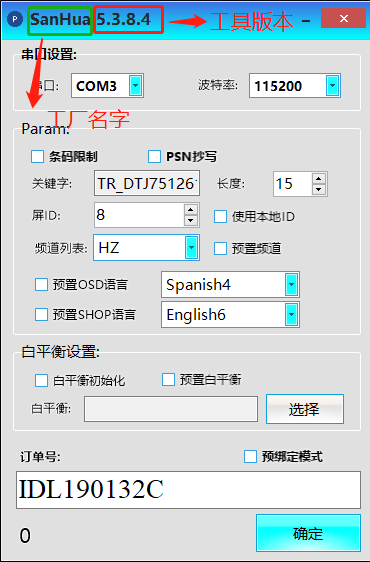Image resolution: width=370 pixels, height=562 pixels.
Task: Enable the PSN抄写 checkbox
Action: click(x=154, y=157)
